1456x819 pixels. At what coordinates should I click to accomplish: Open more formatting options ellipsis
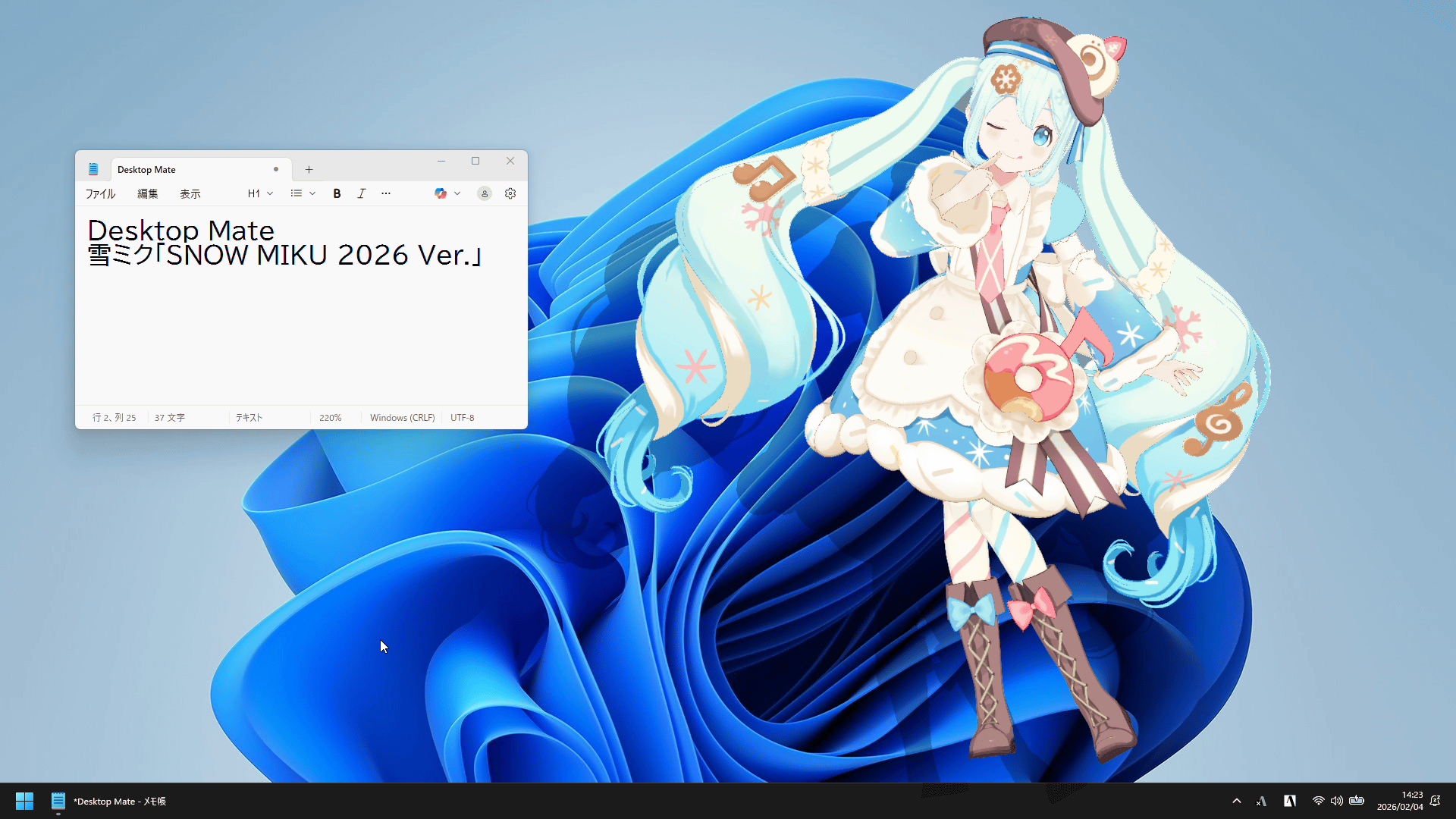(386, 193)
